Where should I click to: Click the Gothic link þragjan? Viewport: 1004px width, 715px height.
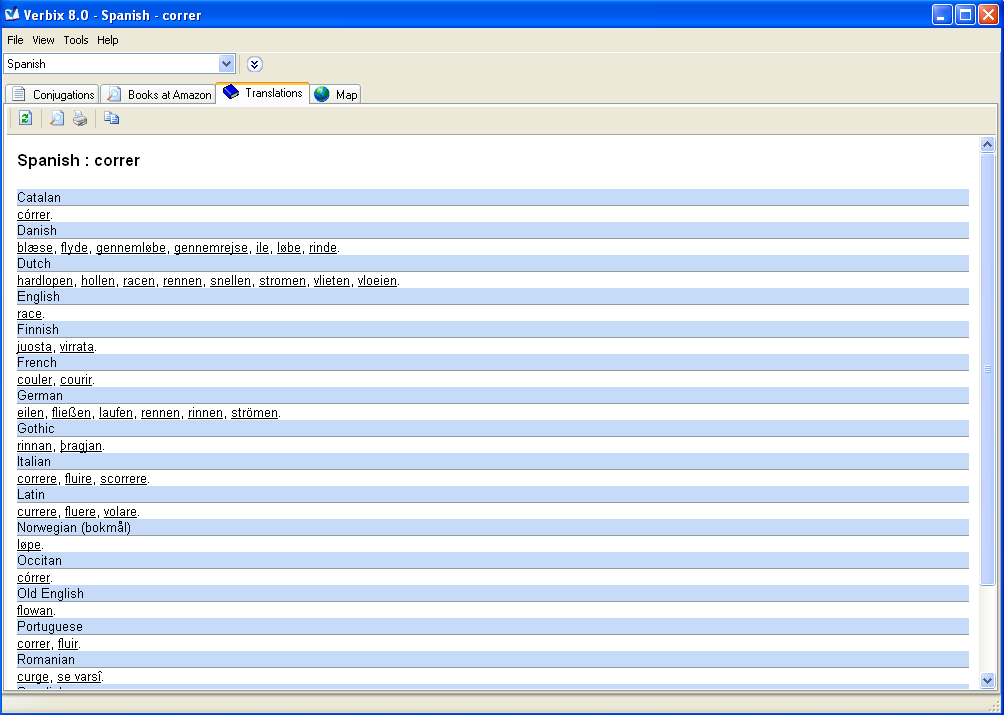[81, 446]
